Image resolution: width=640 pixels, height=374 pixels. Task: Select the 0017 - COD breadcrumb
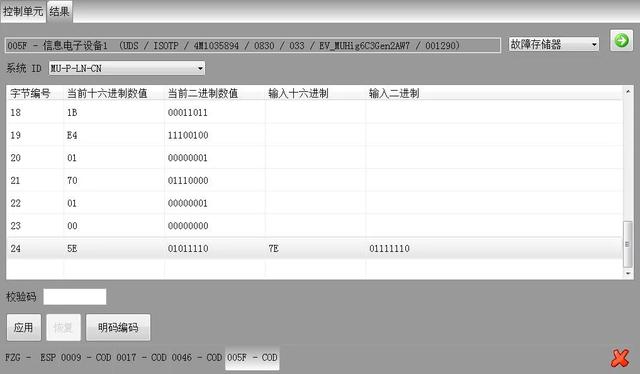point(141,358)
